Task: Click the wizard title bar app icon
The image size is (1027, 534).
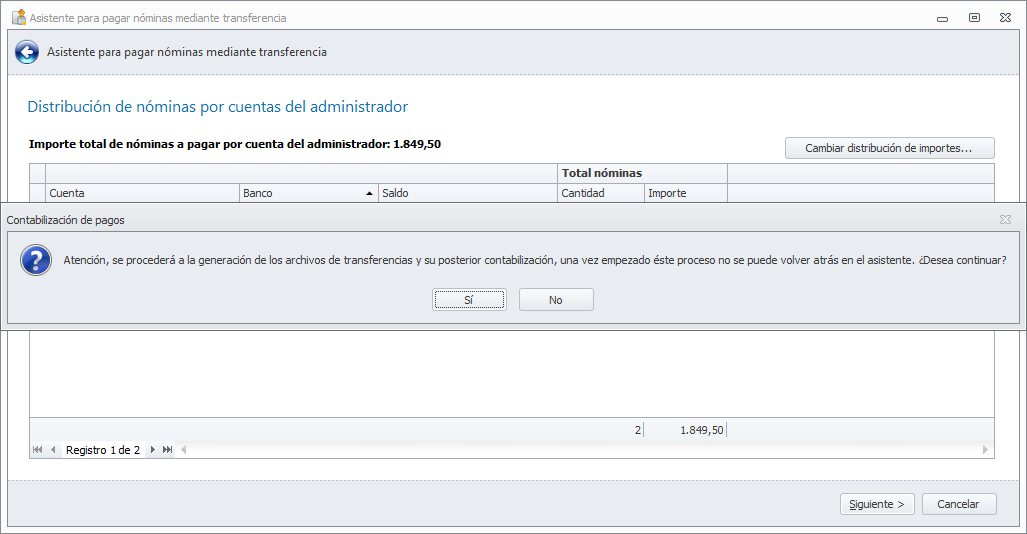Action: point(19,17)
